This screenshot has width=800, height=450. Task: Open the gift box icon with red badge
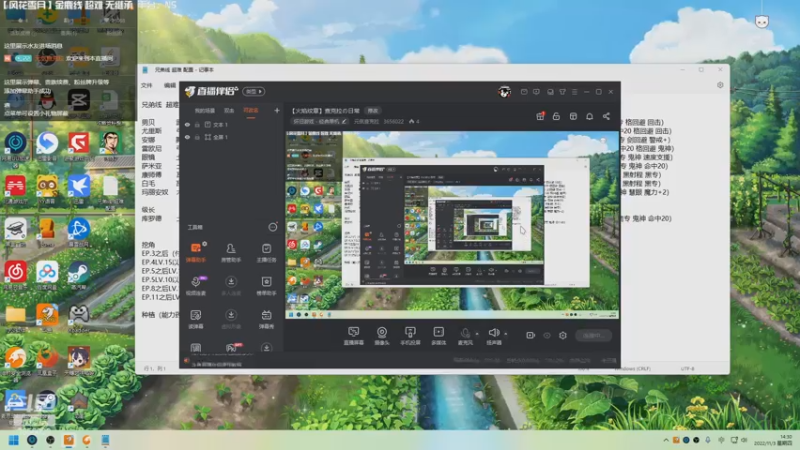[540, 116]
